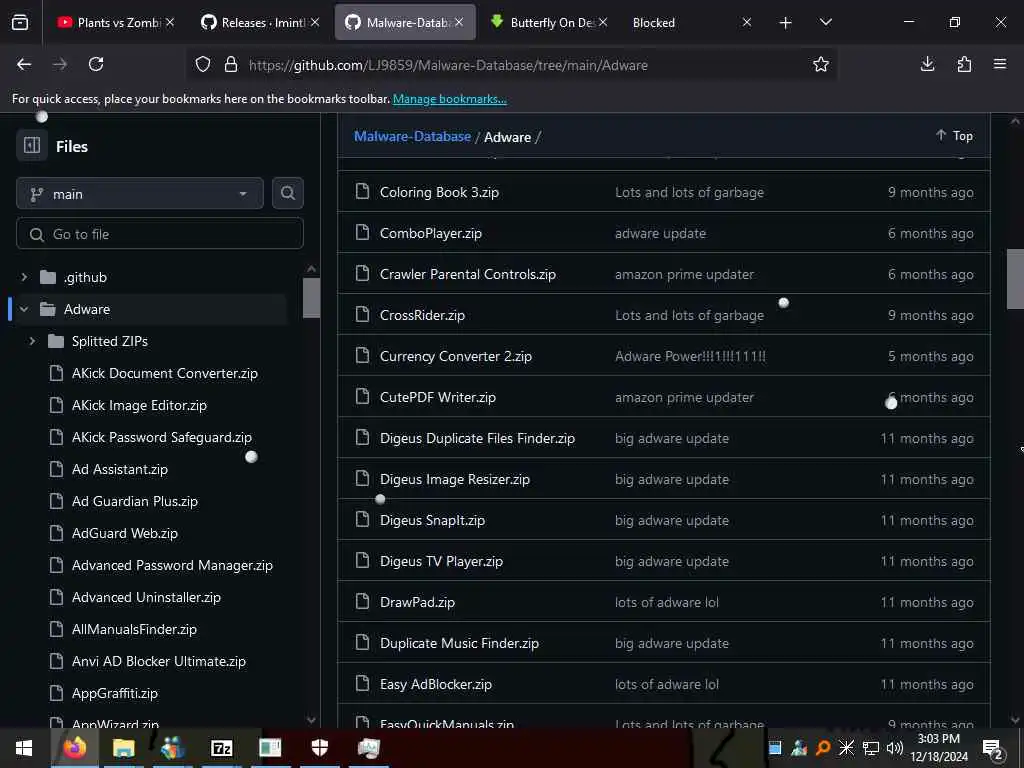Close the Plants vs Zombies tab
The image size is (1024, 768).
(170, 23)
